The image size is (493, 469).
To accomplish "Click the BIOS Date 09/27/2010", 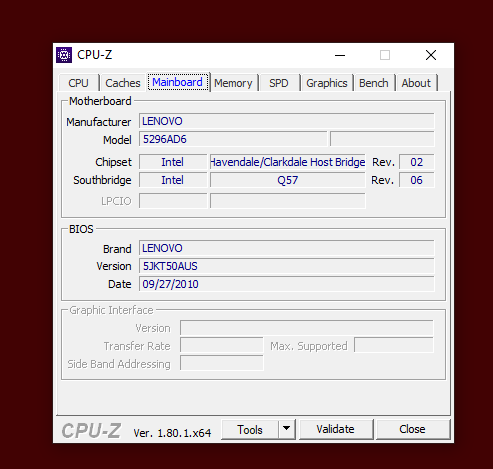I will 287,284.
